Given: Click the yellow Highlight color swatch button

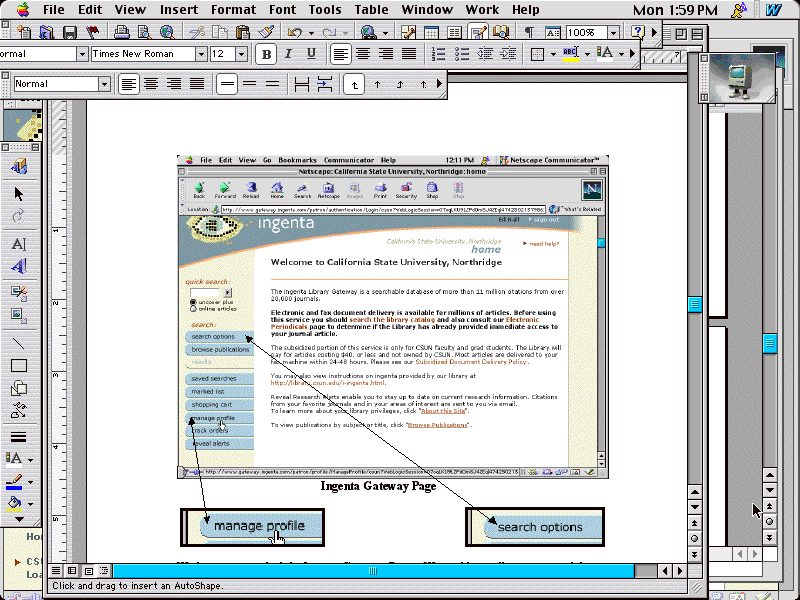Looking at the screenshot, I should coord(571,54).
